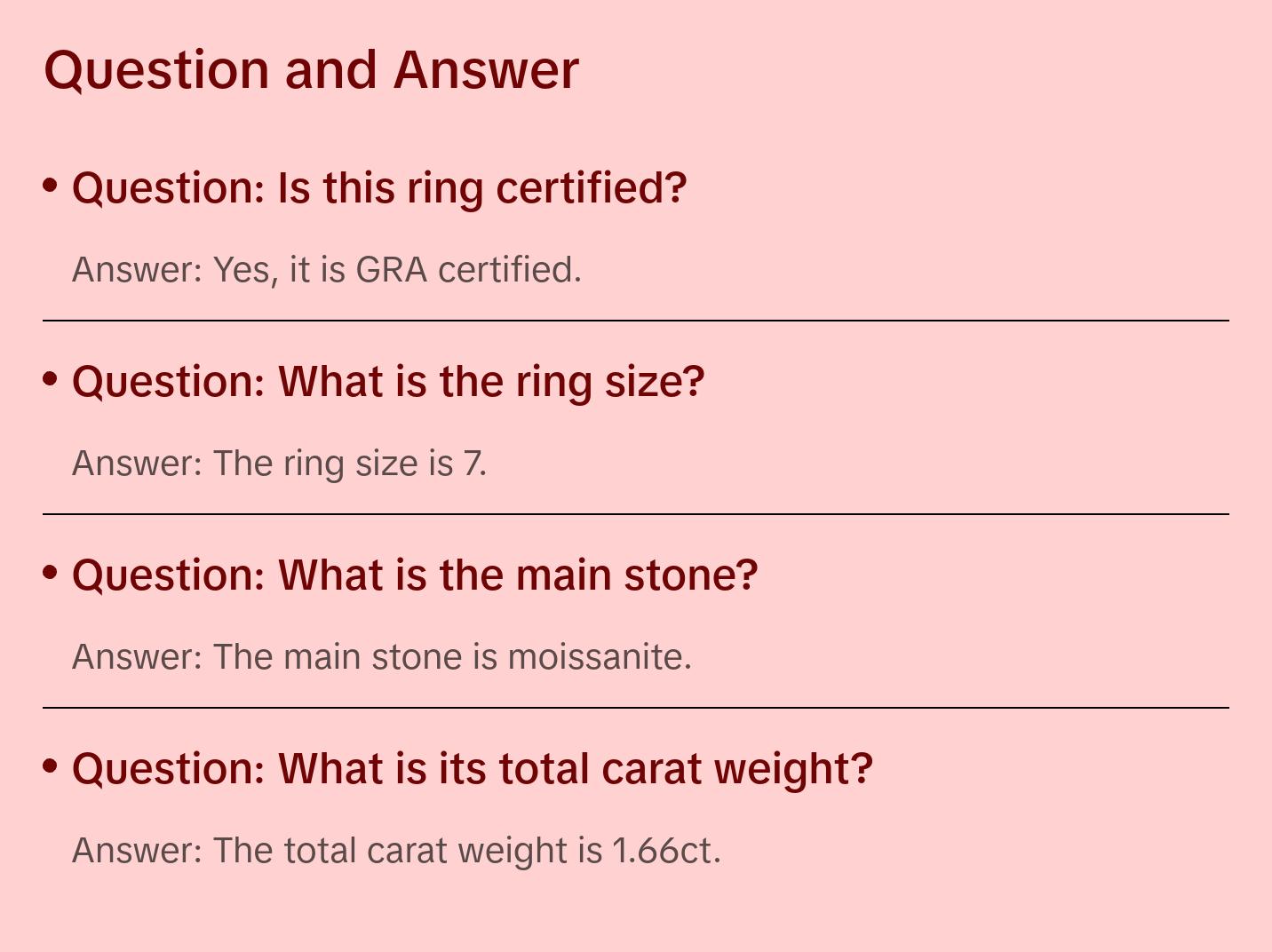
Task: Click the word "GRA" in the first answer
Action: pos(391,270)
